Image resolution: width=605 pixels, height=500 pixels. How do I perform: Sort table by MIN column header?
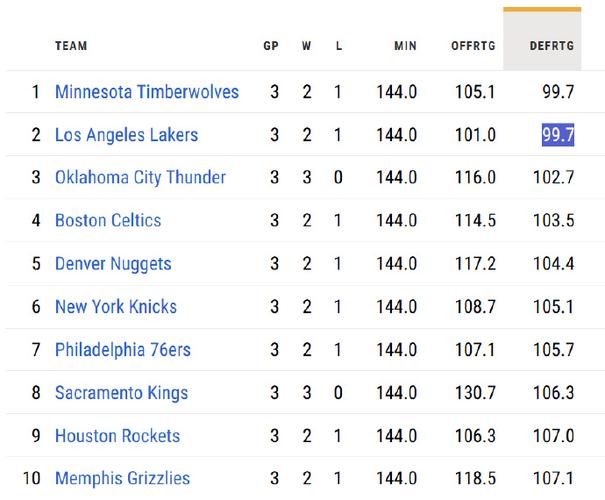405,46
